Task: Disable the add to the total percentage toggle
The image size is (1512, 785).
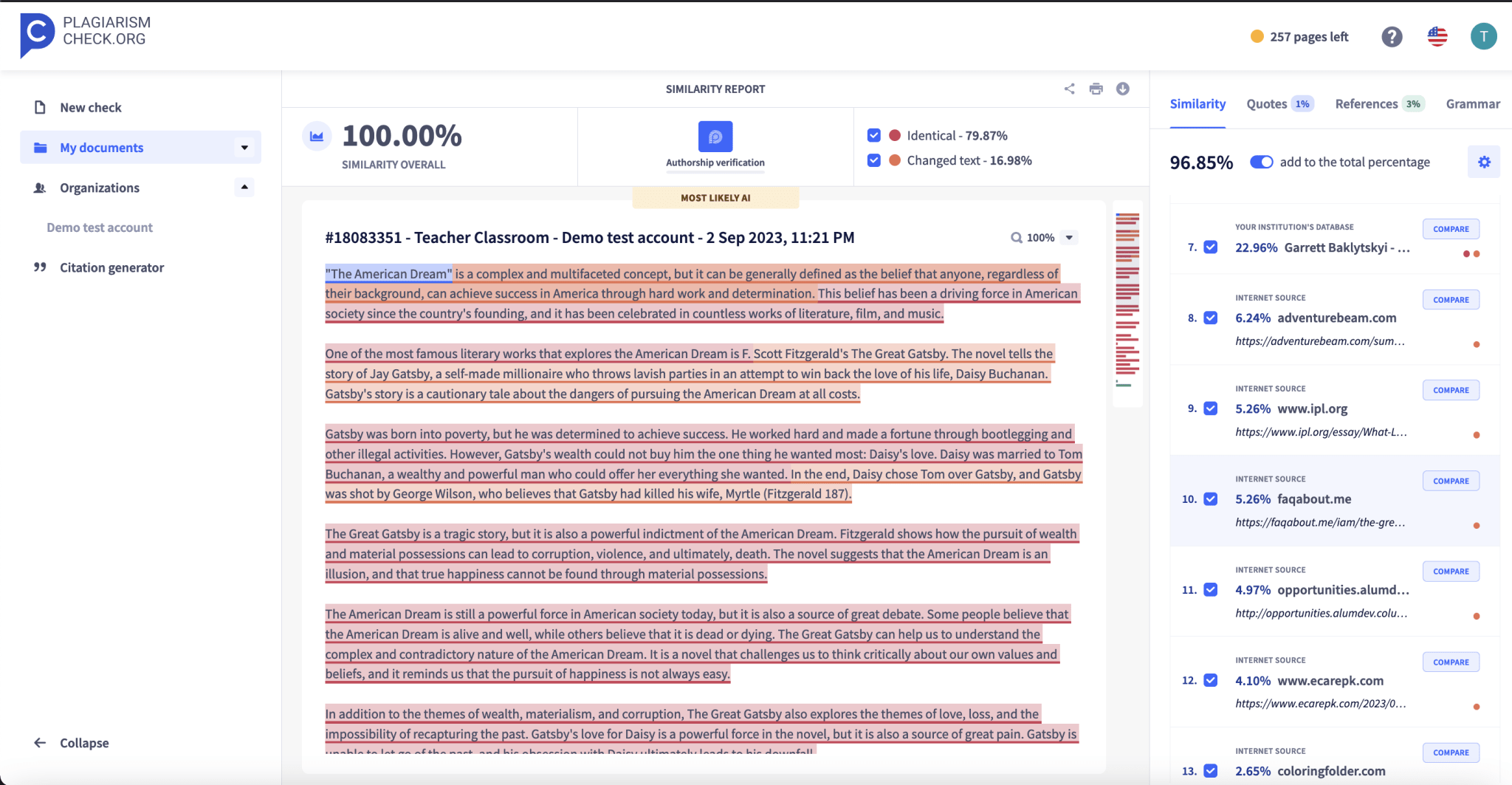Action: point(1261,162)
